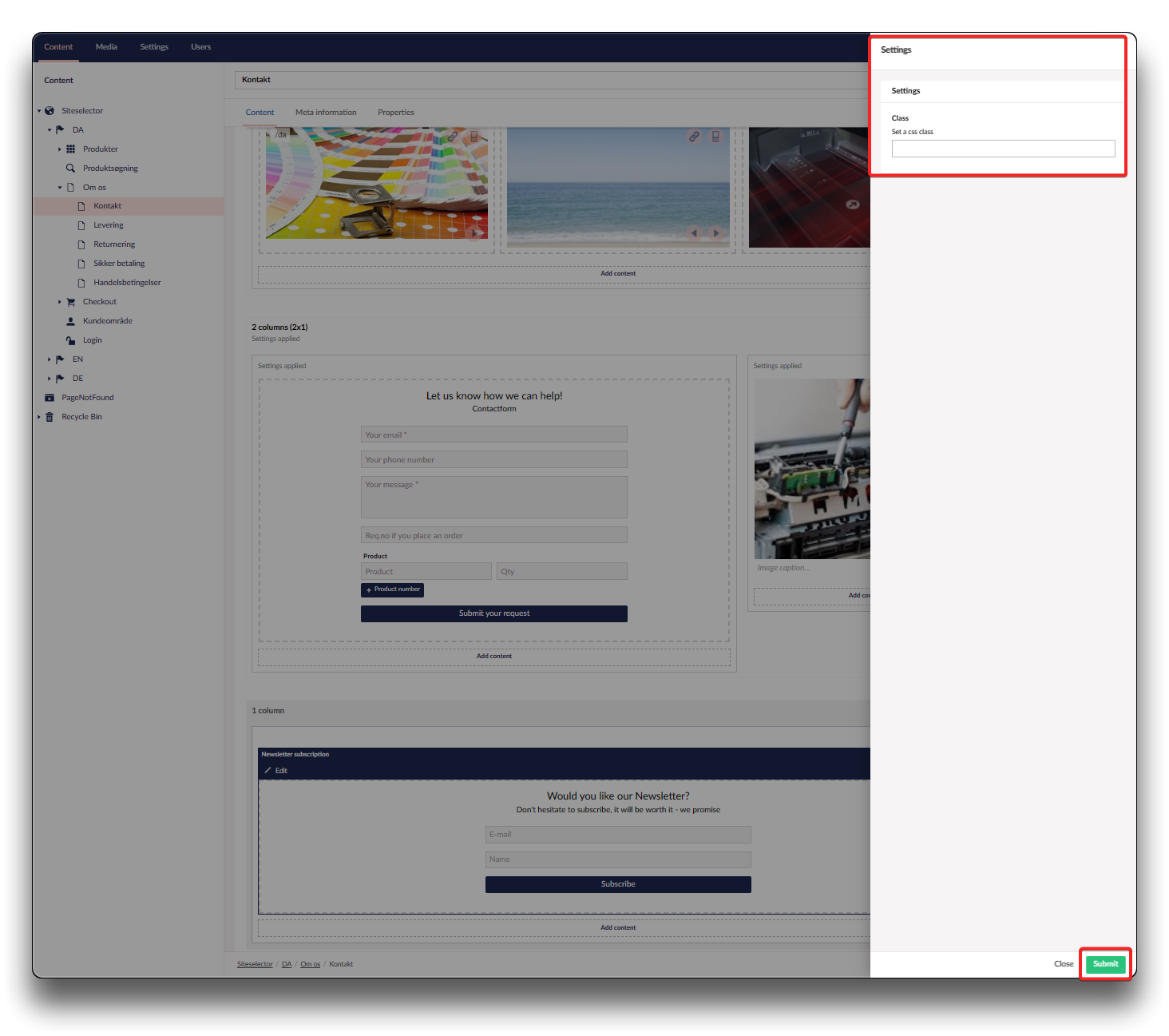
Task: Expand the EN language node
Action: coord(49,359)
